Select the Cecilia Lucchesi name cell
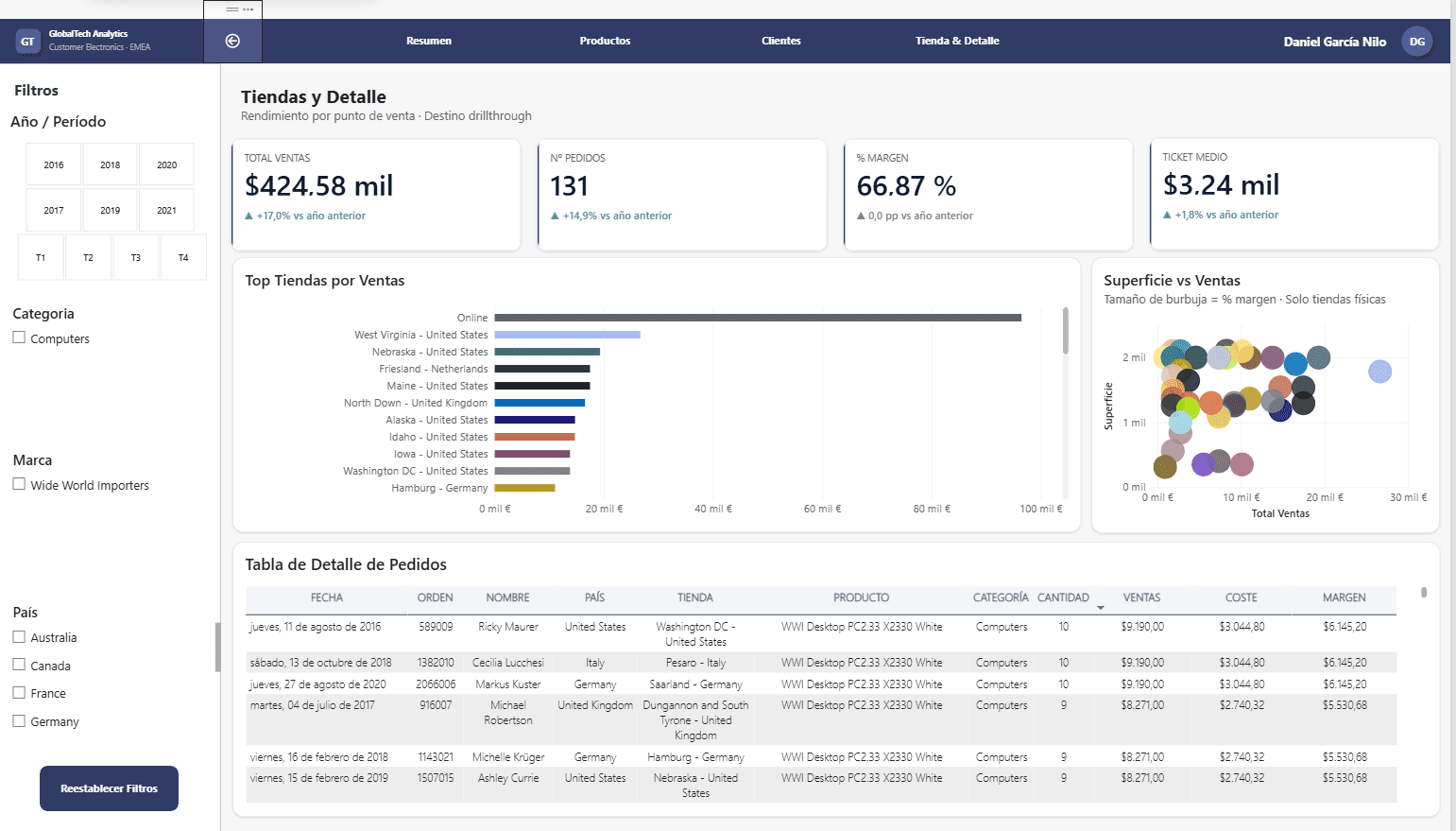Viewport: 1456px width, 831px height. pyautogui.click(x=508, y=663)
